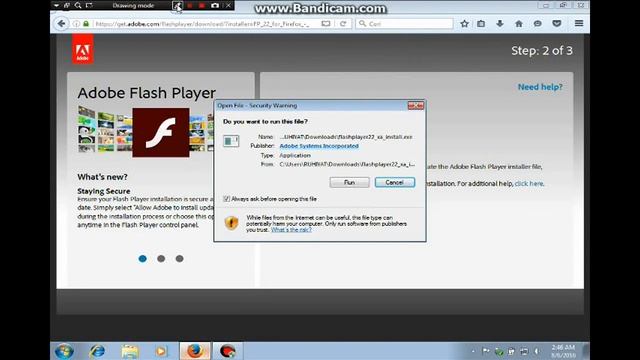The width and height of the screenshot is (640, 360).
Task: Click the Adobe logo on the page
Action: click(x=83, y=50)
